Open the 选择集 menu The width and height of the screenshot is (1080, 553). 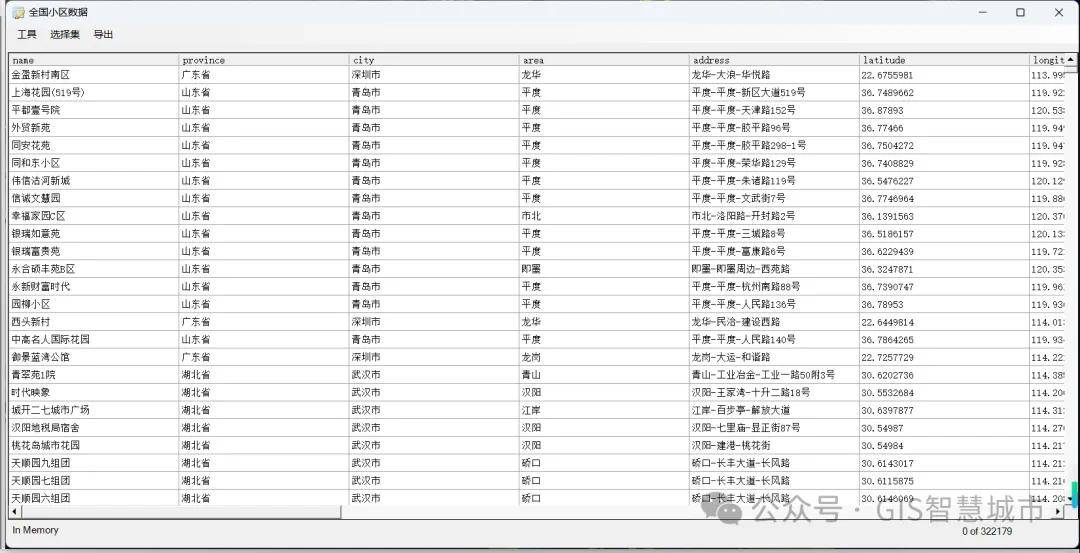(65, 35)
